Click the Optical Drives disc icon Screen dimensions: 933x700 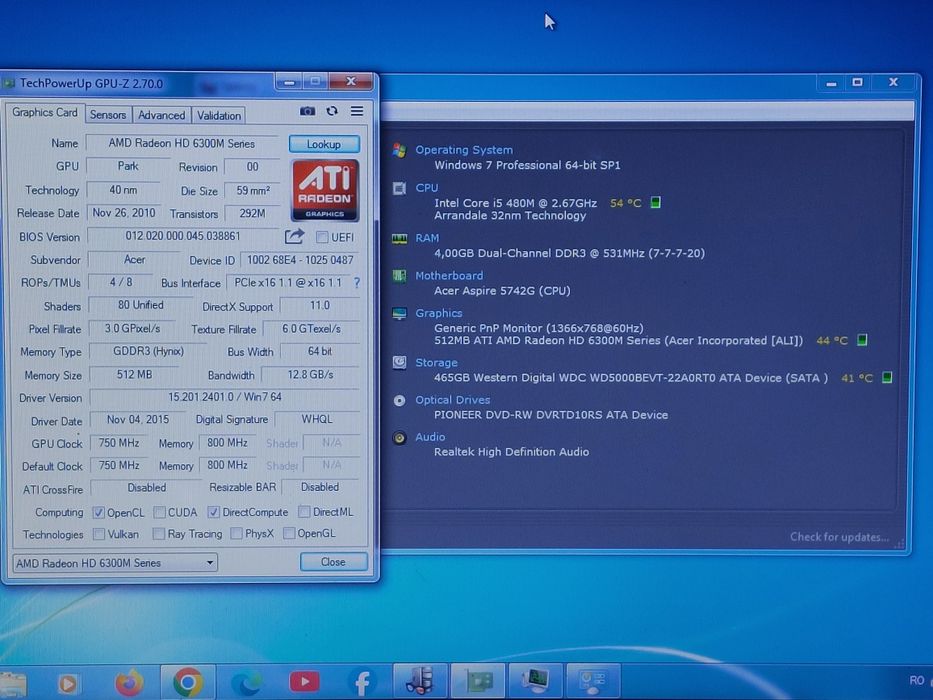(399, 401)
